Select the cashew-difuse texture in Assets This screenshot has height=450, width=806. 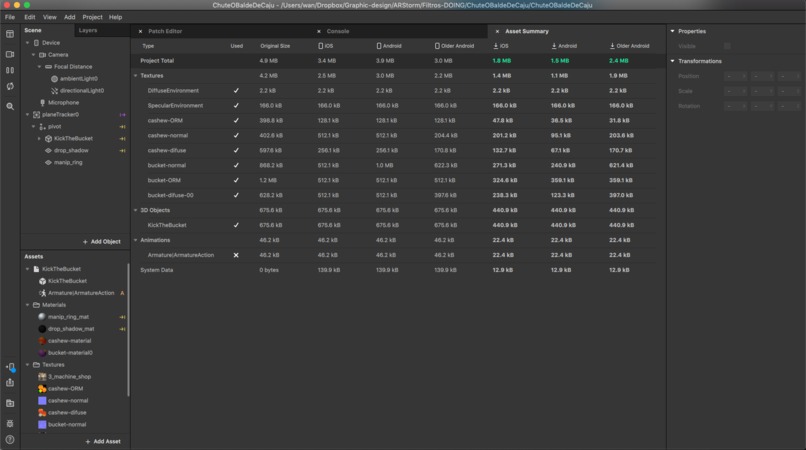tap(67, 412)
